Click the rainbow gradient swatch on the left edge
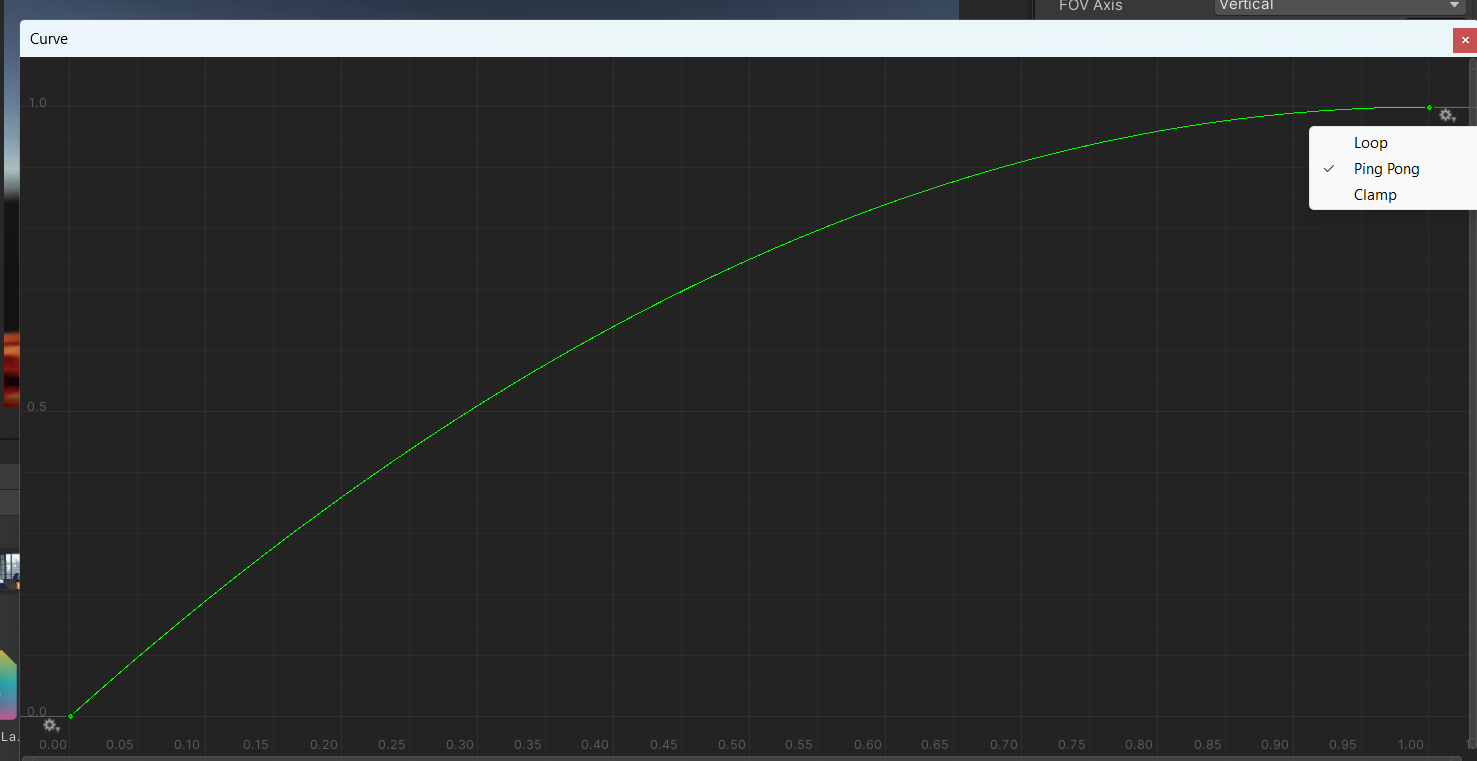The width and height of the screenshot is (1477, 761). tap(9, 685)
